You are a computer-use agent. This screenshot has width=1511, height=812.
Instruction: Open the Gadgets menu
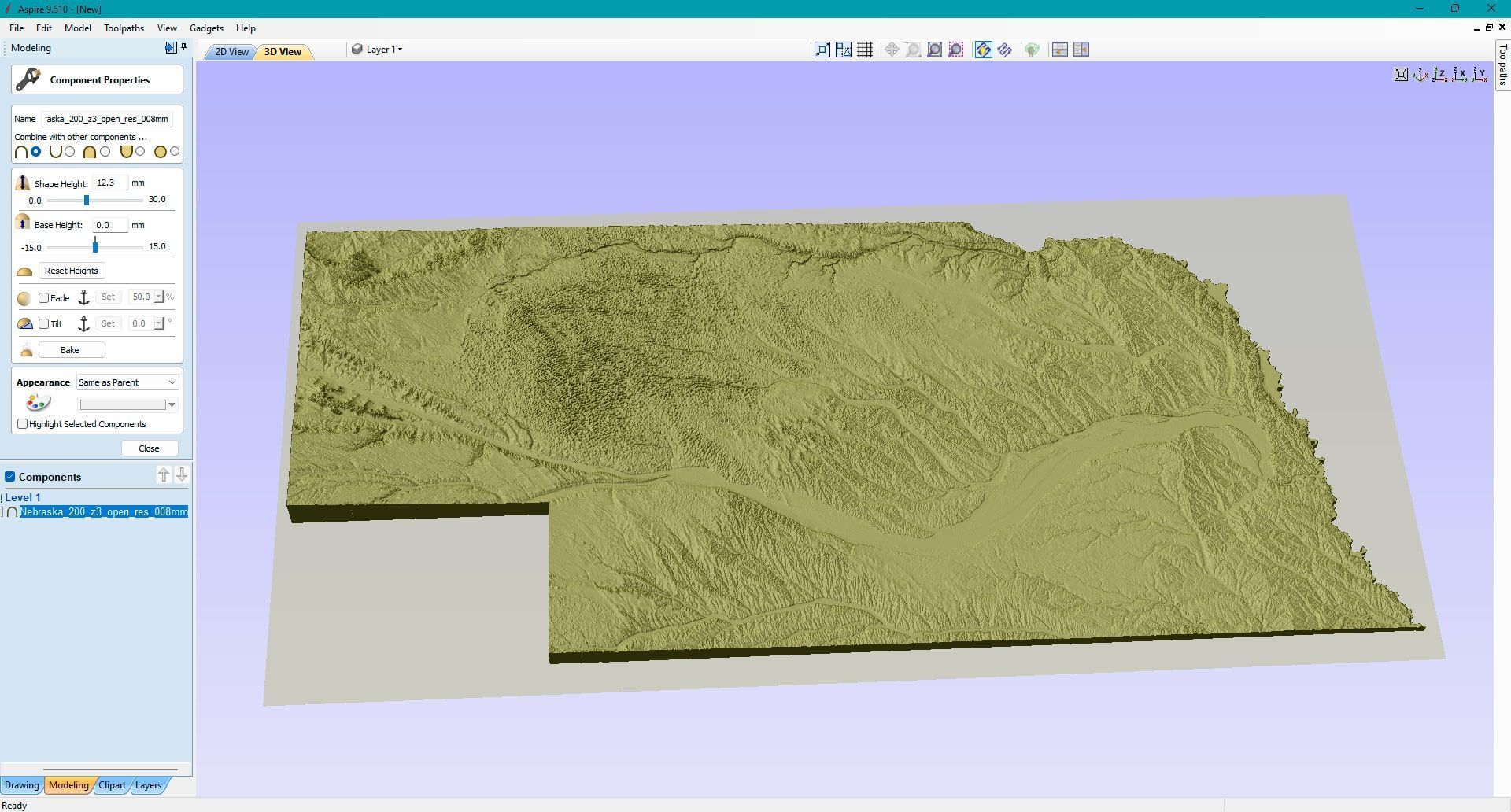[206, 28]
